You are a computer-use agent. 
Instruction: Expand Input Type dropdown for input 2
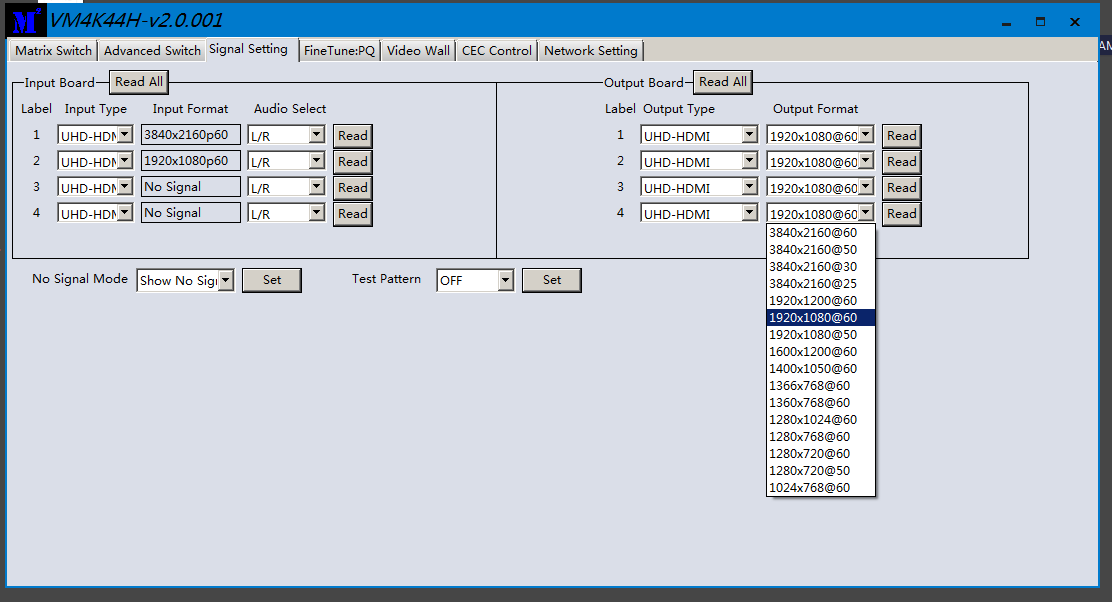click(125, 161)
